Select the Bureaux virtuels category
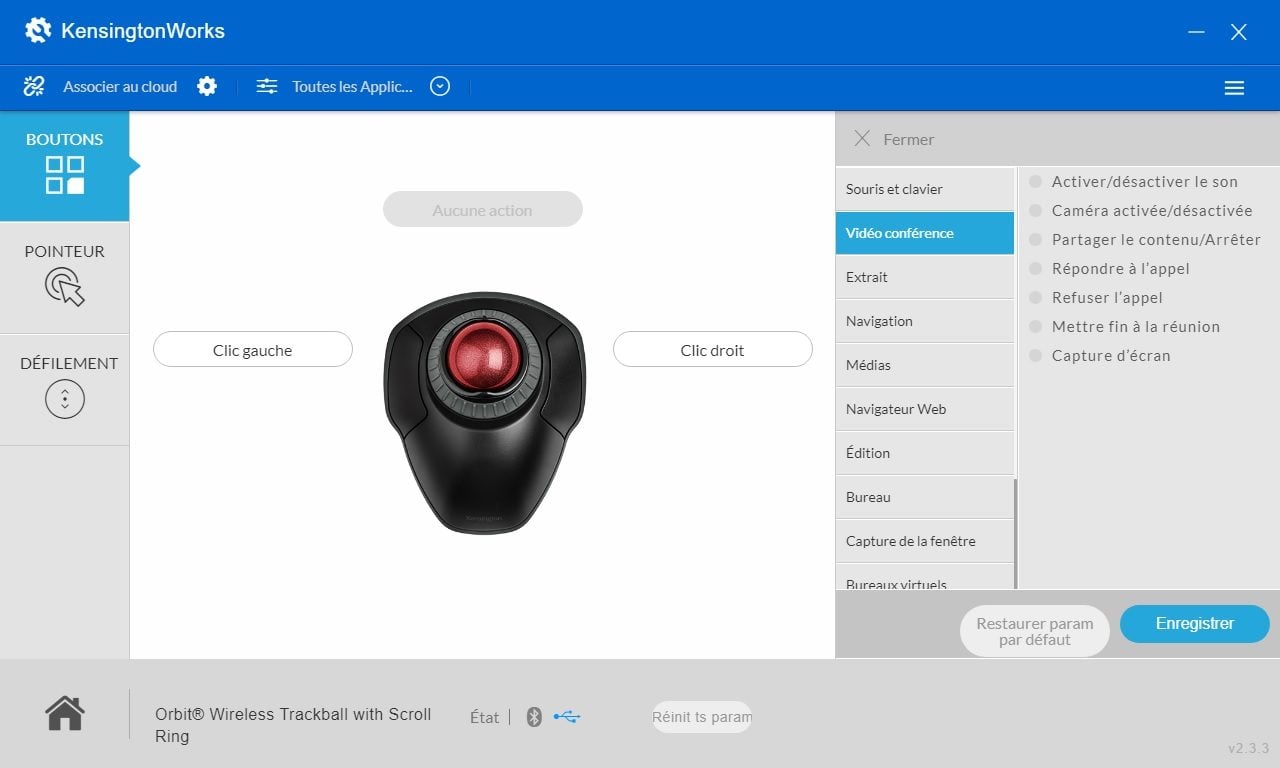1280x768 pixels. [x=925, y=577]
